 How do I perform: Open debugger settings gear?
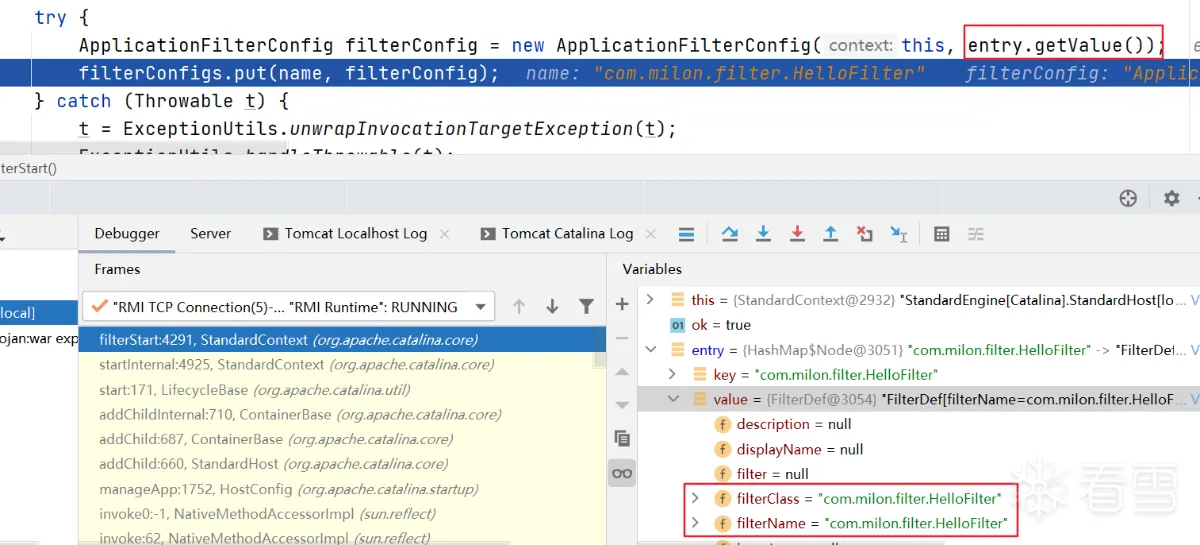click(1172, 198)
